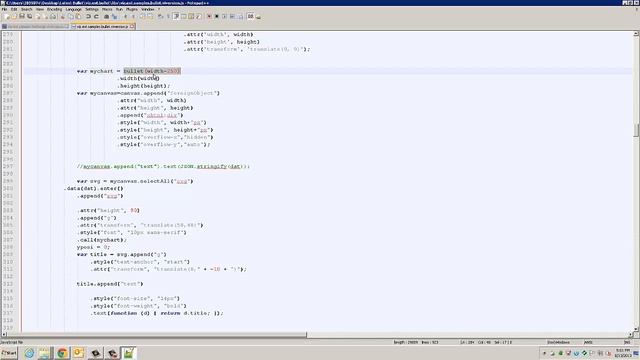
Task: Open the Language menu
Action: coord(73,9)
